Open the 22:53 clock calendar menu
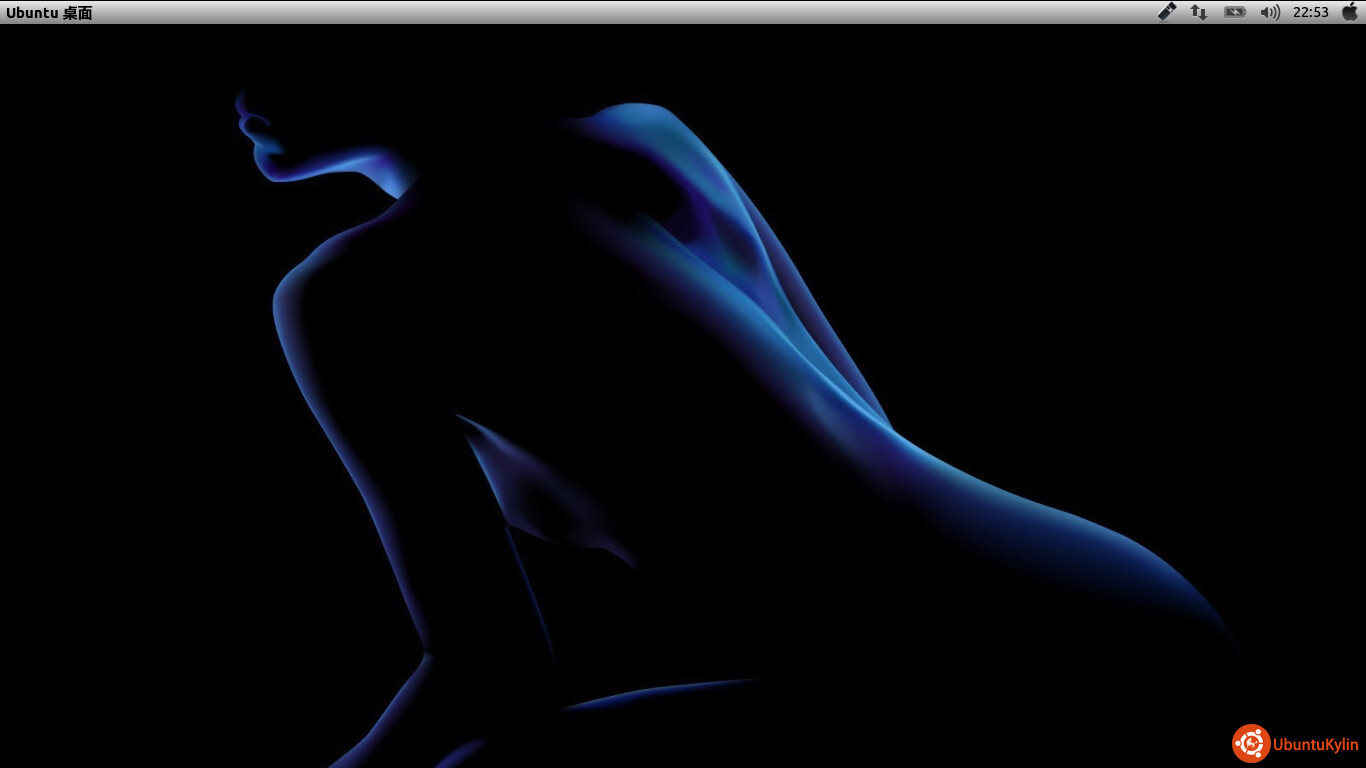Screen dimensions: 1366x768 point(1310,12)
